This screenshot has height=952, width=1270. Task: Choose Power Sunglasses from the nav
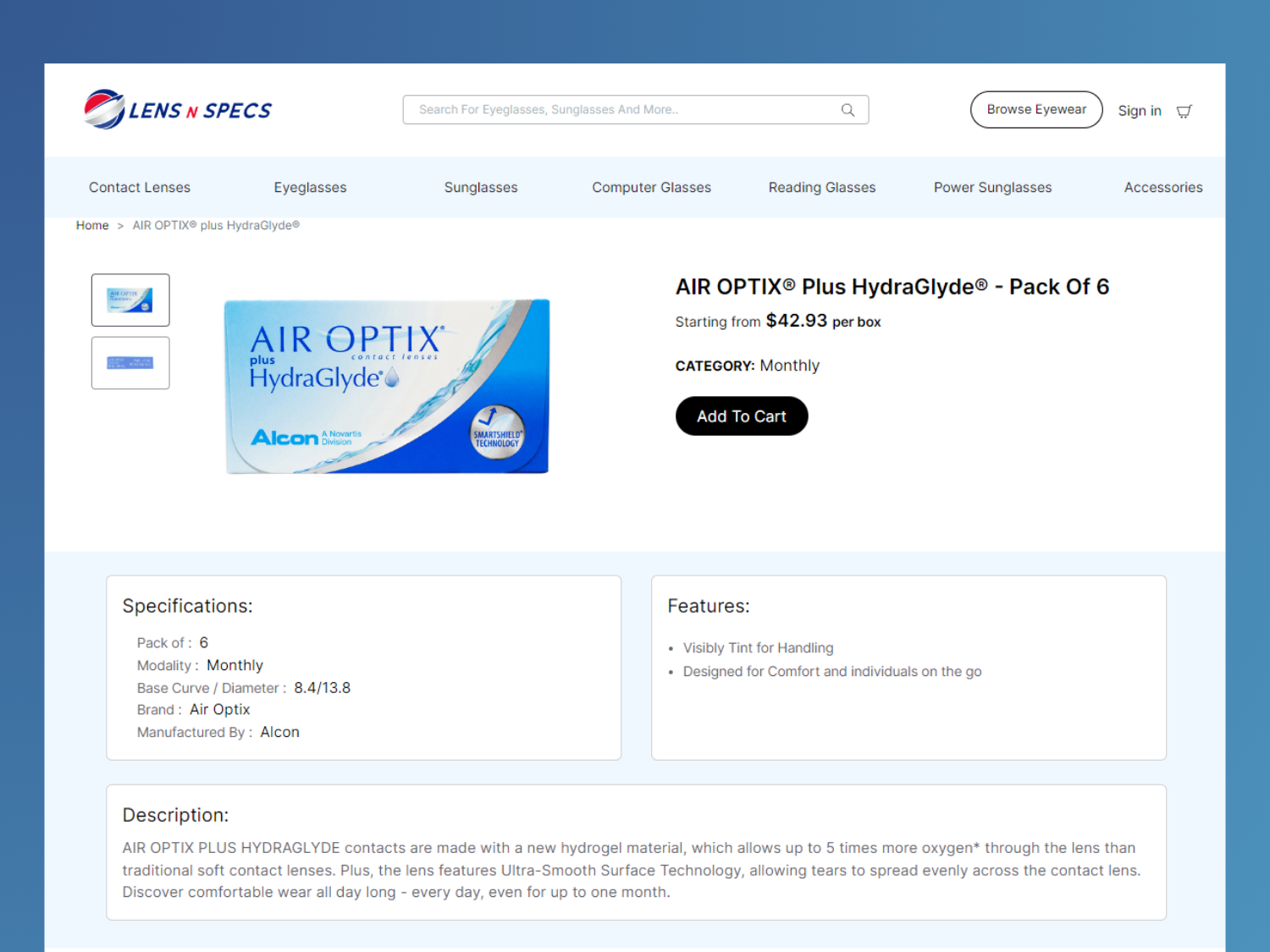[x=992, y=188]
